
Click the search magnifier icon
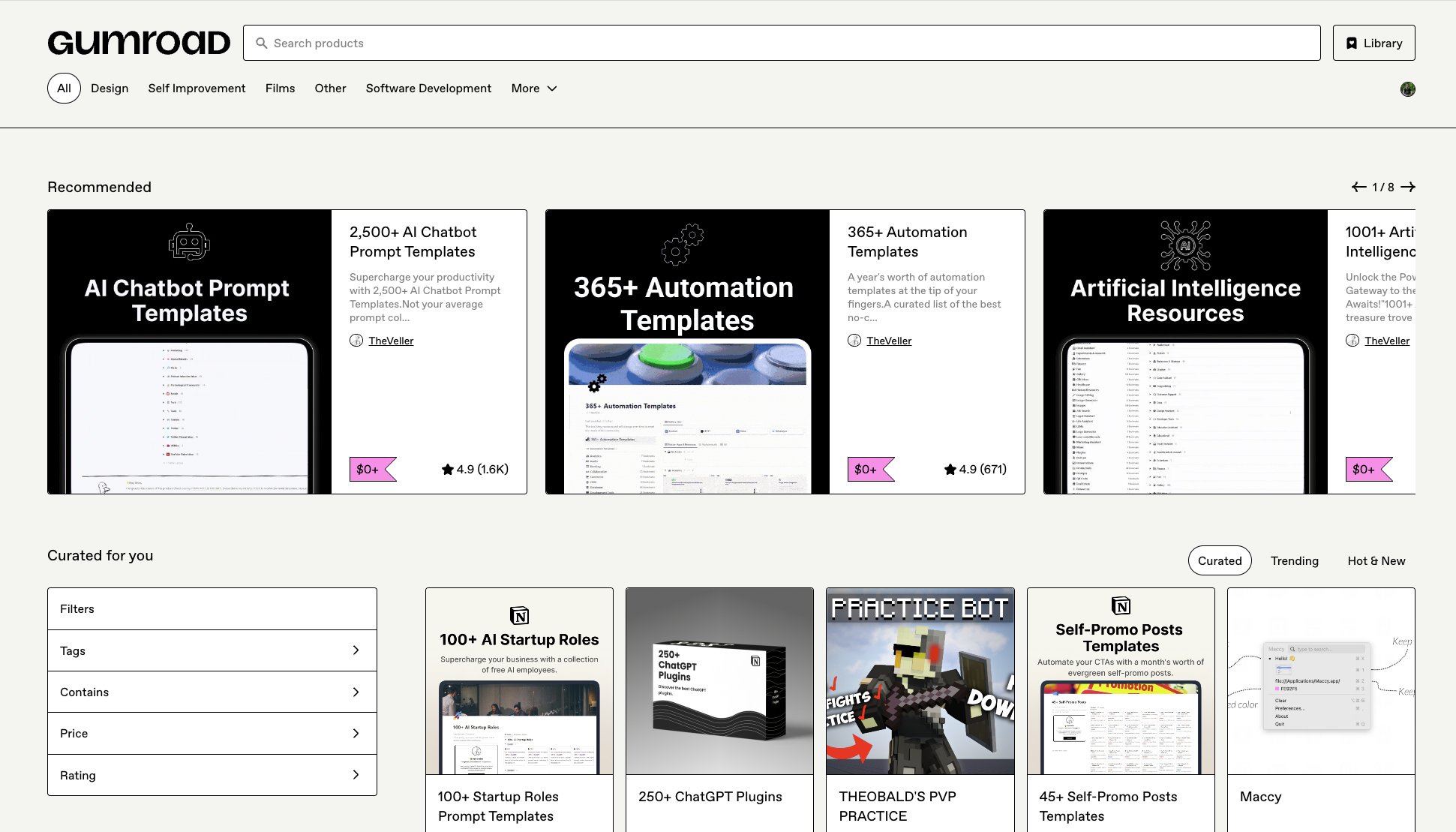[x=261, y=44]
